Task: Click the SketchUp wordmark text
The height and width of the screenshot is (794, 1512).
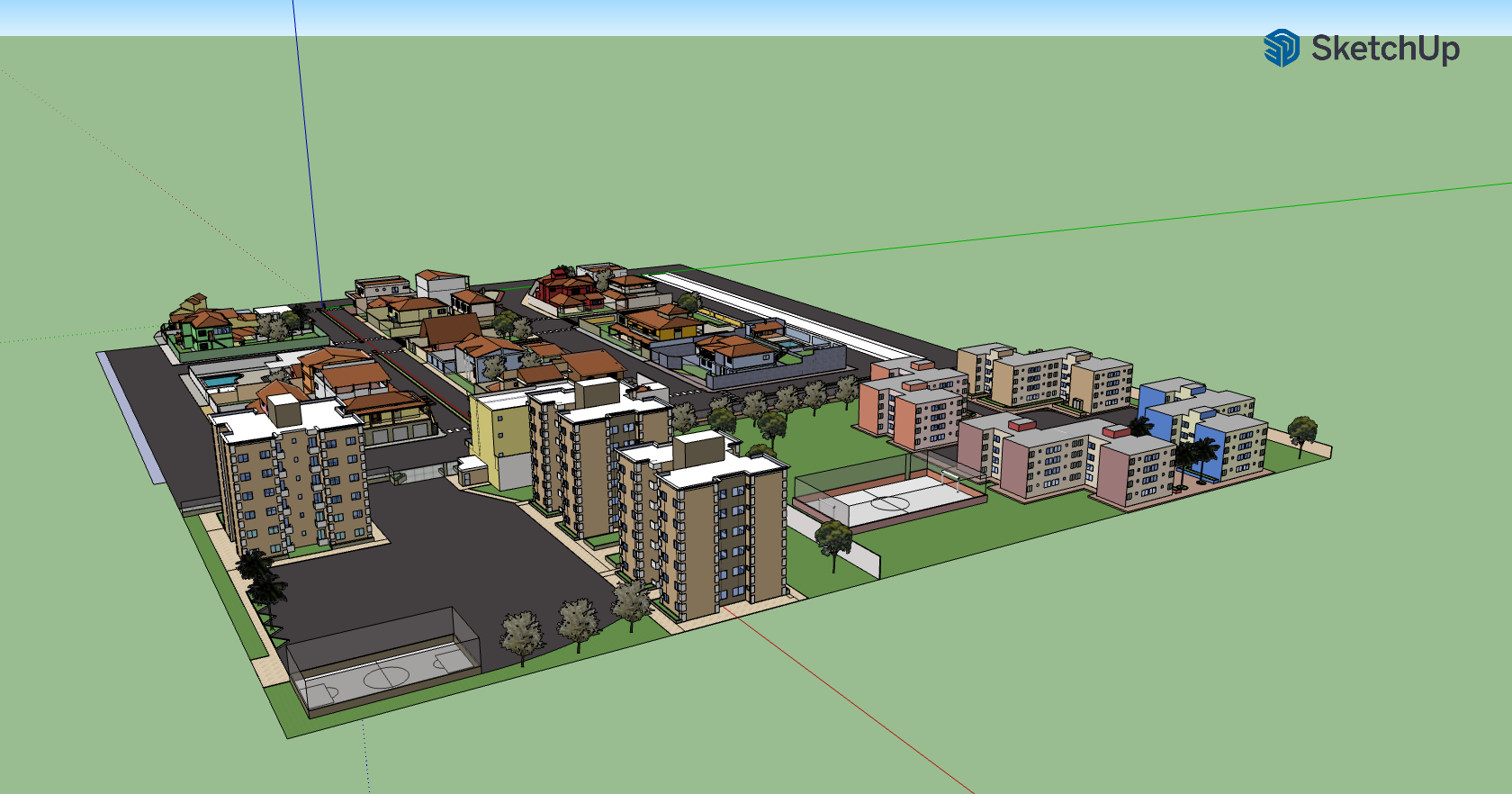Action: click(x=1384, y=49)
